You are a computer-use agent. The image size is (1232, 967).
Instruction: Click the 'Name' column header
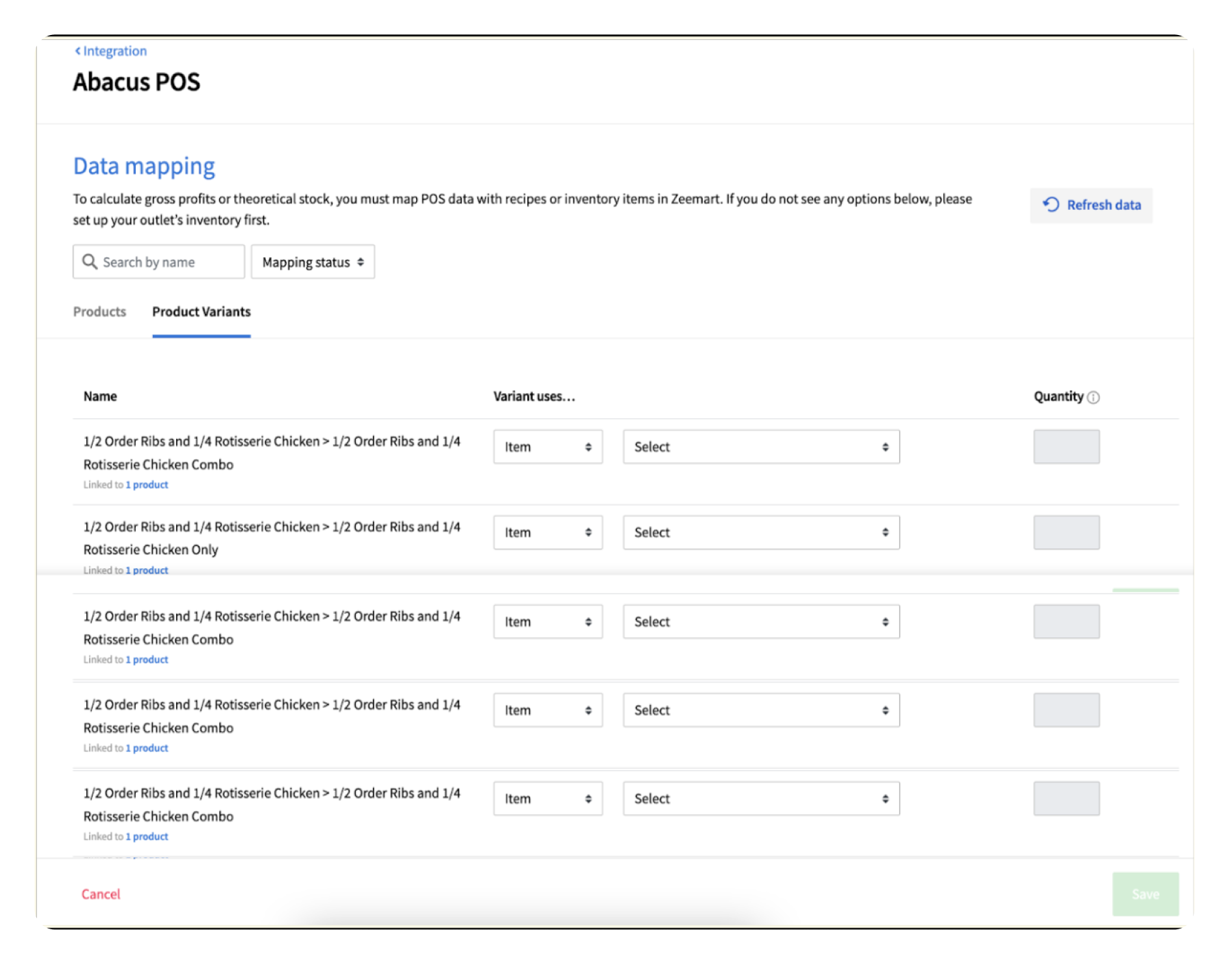(x=100, y=396)
